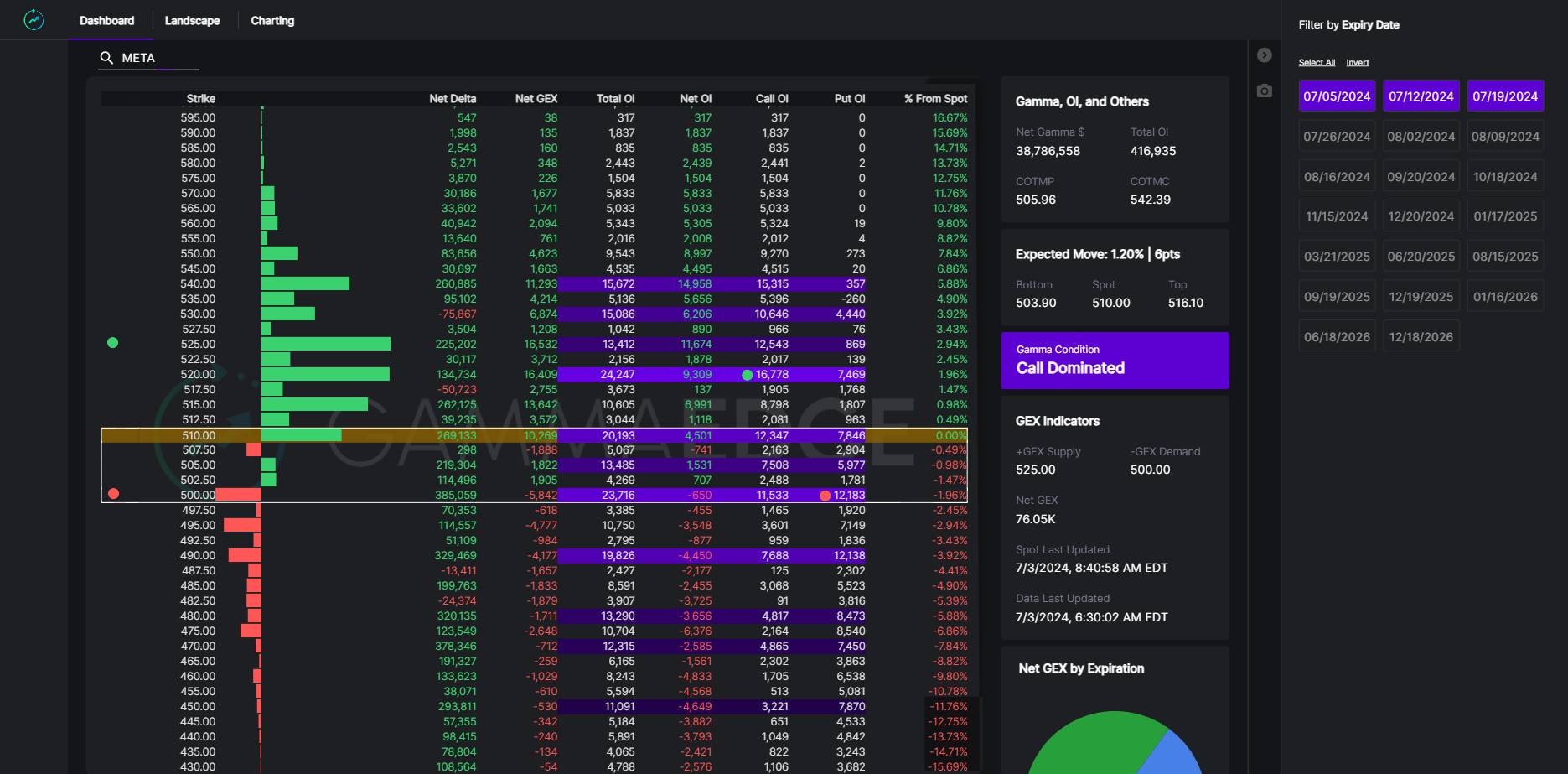This screenshot has width=1568, height=774.
Task: Click the Call OI column header
Action: pos(772,98)
